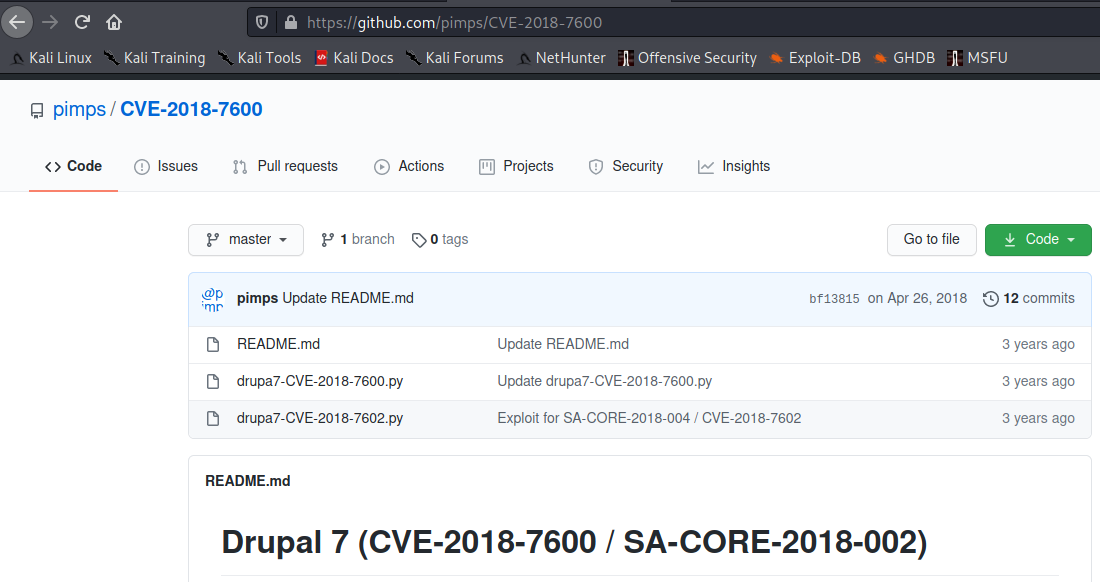Reload the page with the refresh icon
The image size is (1100, 582).
82,22
